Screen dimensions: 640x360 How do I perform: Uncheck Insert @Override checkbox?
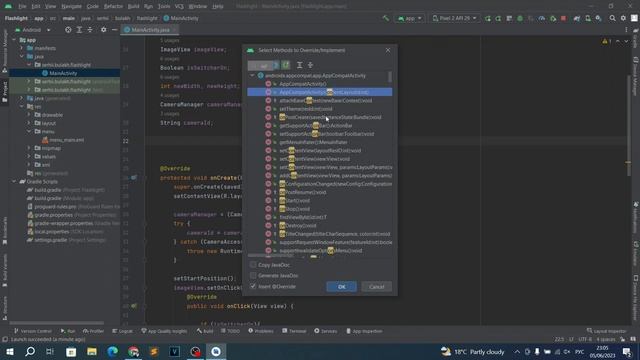coord(253,286)
